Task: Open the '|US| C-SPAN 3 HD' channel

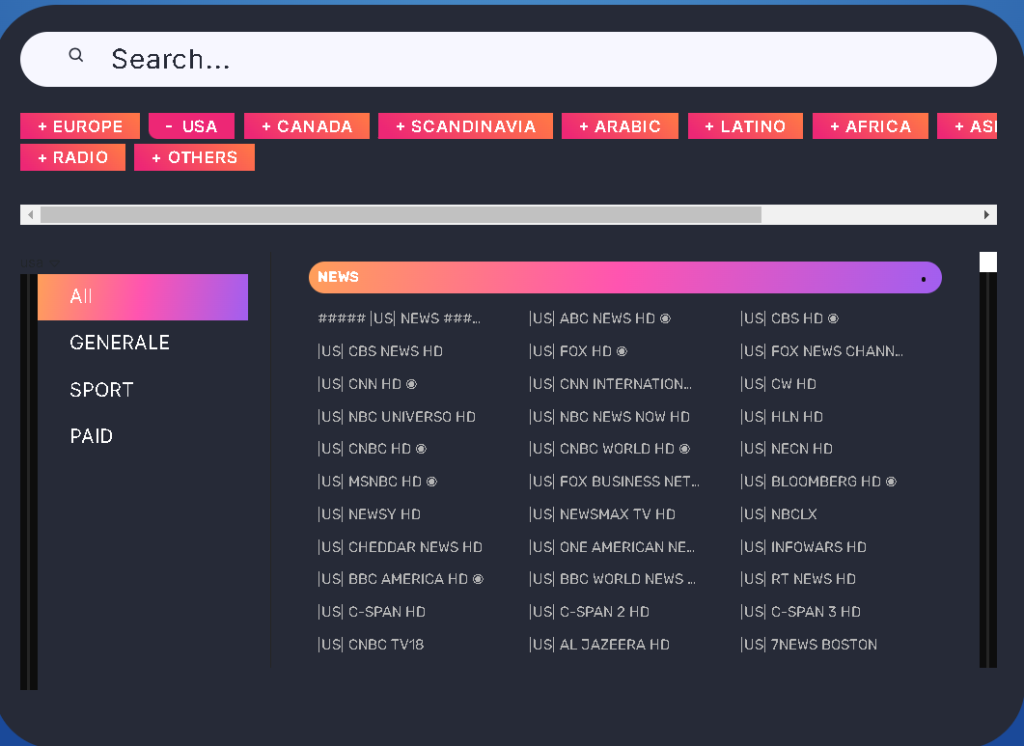Action: (801, 612)
